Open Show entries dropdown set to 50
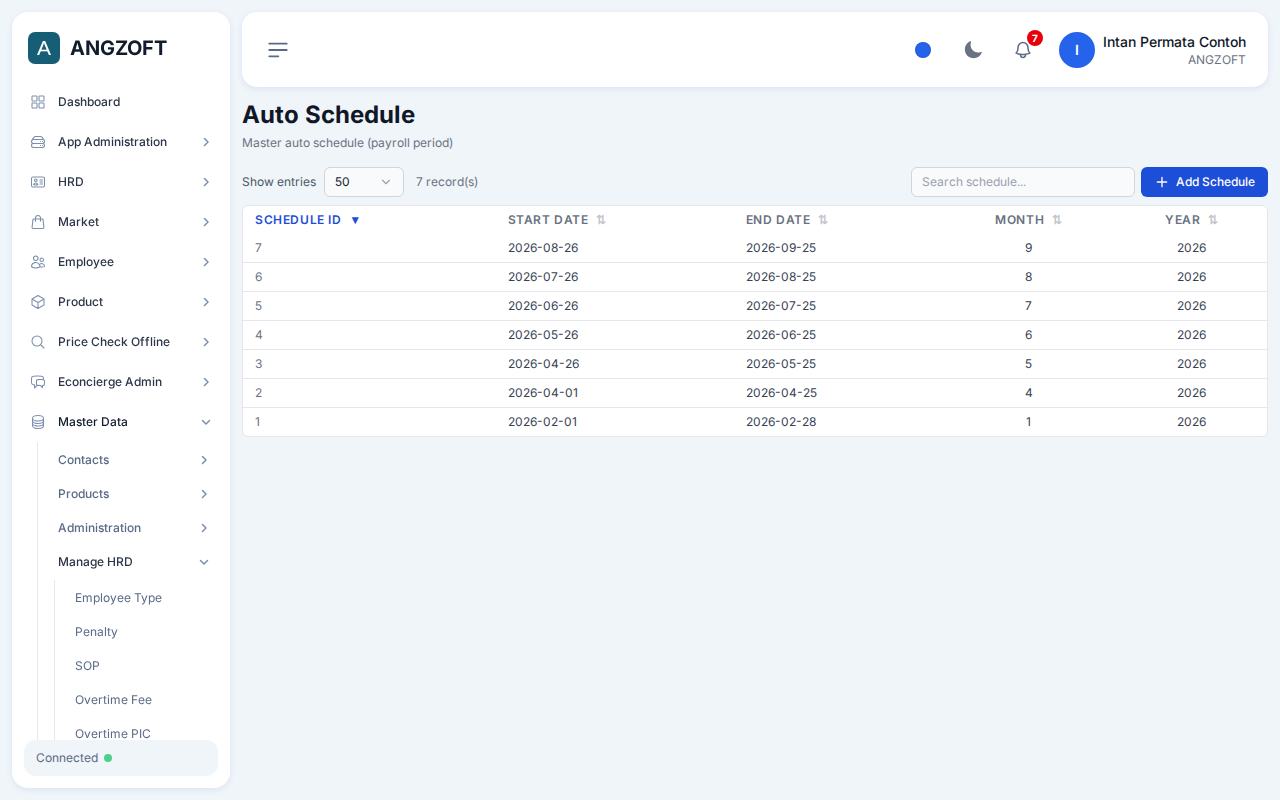1280x800 pixels. [364, 182]
